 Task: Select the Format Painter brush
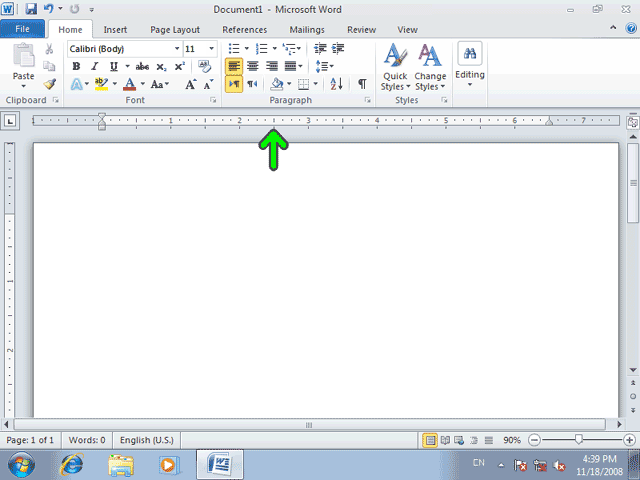(49, 84)
